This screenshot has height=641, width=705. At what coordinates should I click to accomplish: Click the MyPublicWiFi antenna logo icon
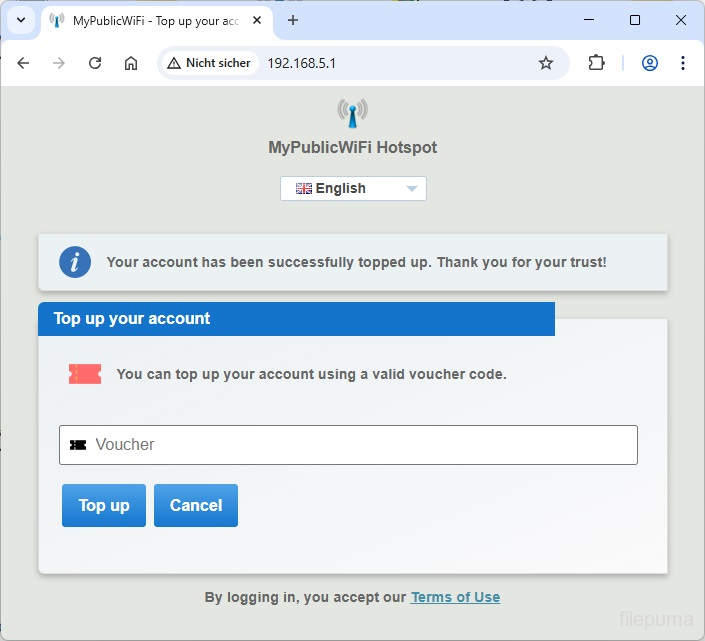352,114
